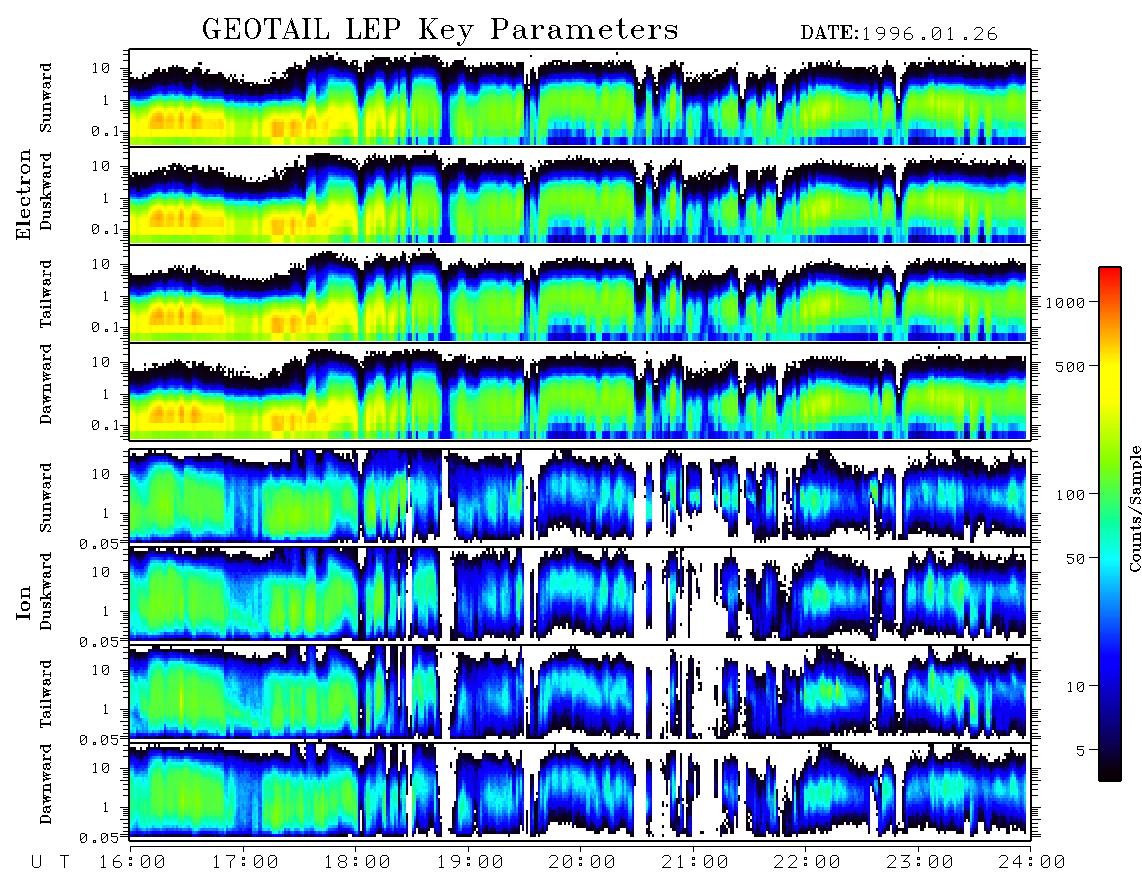Click the GEOTAIL LEP Key Parameters title
The width and height of the screenshot is (1142, 880).
click(440, 30)
